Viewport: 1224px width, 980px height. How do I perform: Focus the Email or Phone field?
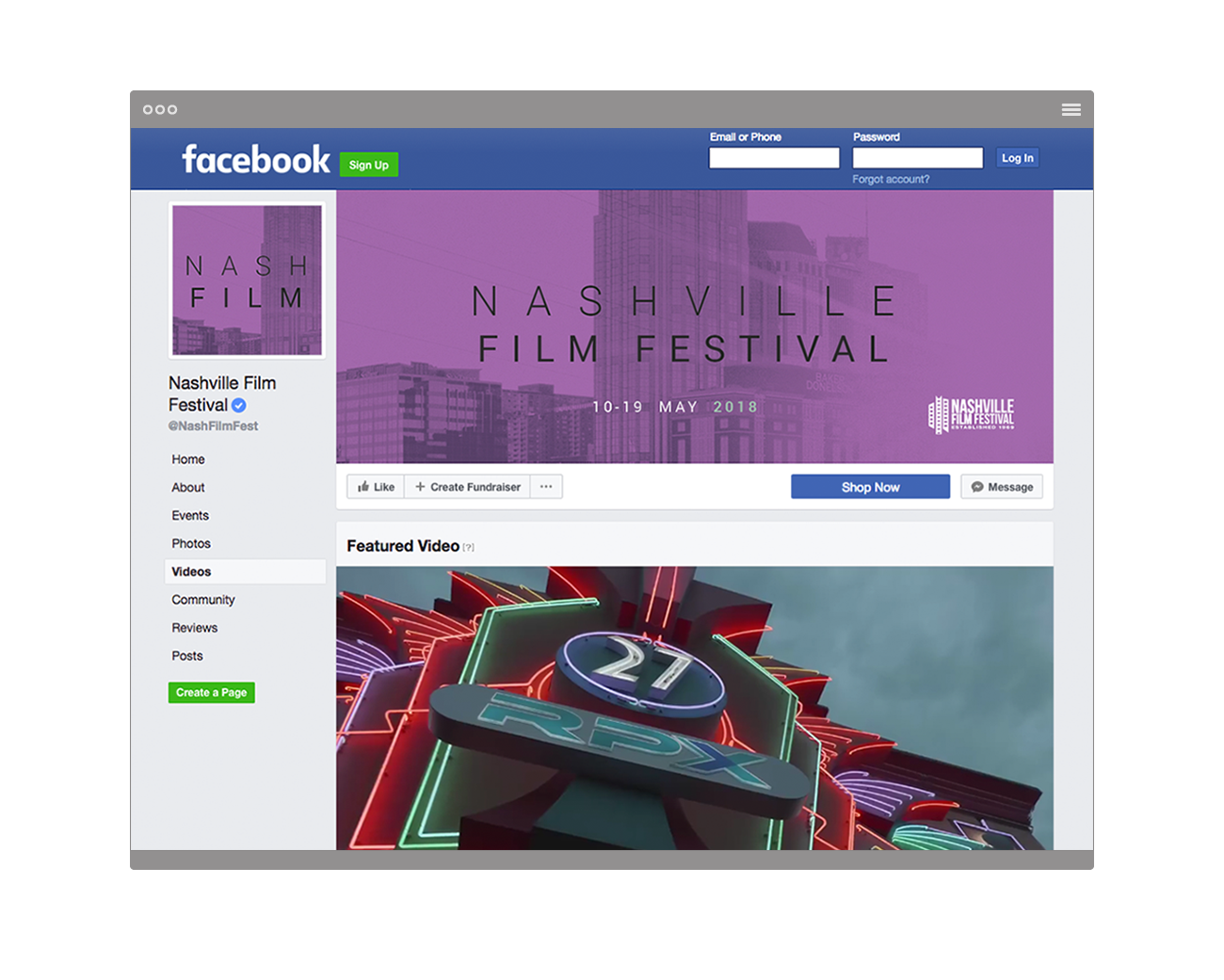[774, 158]
